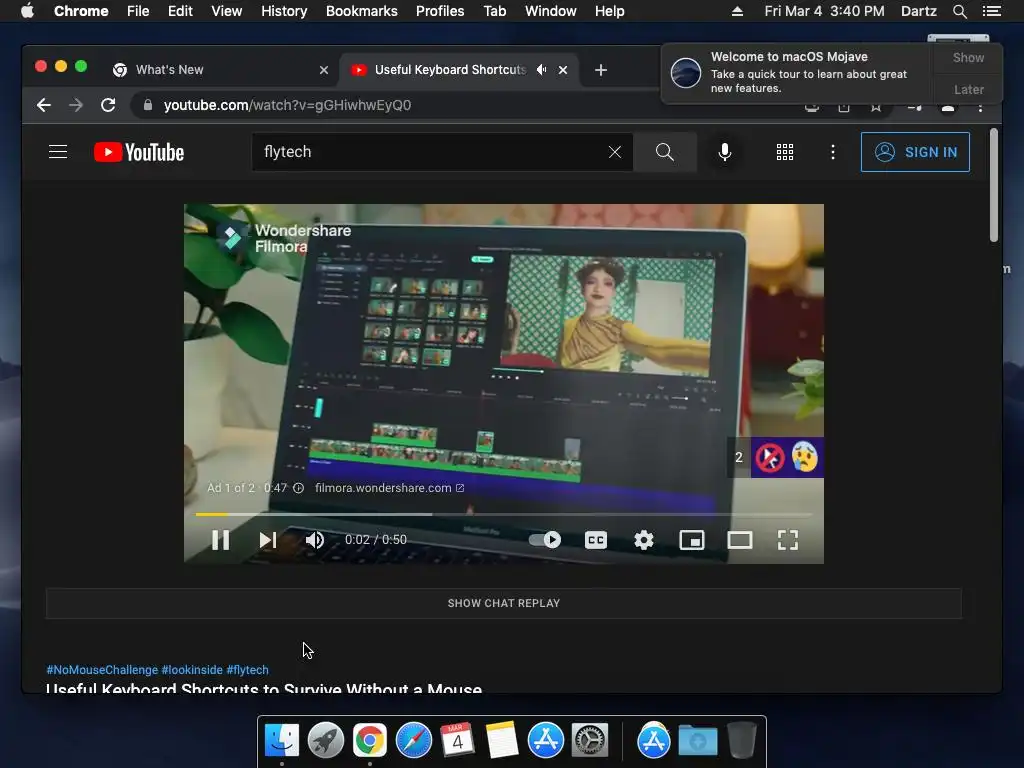The image size is (1024, 768).
Task: Click the Wondershare Filmora ad logo
Action: (284, 238)
